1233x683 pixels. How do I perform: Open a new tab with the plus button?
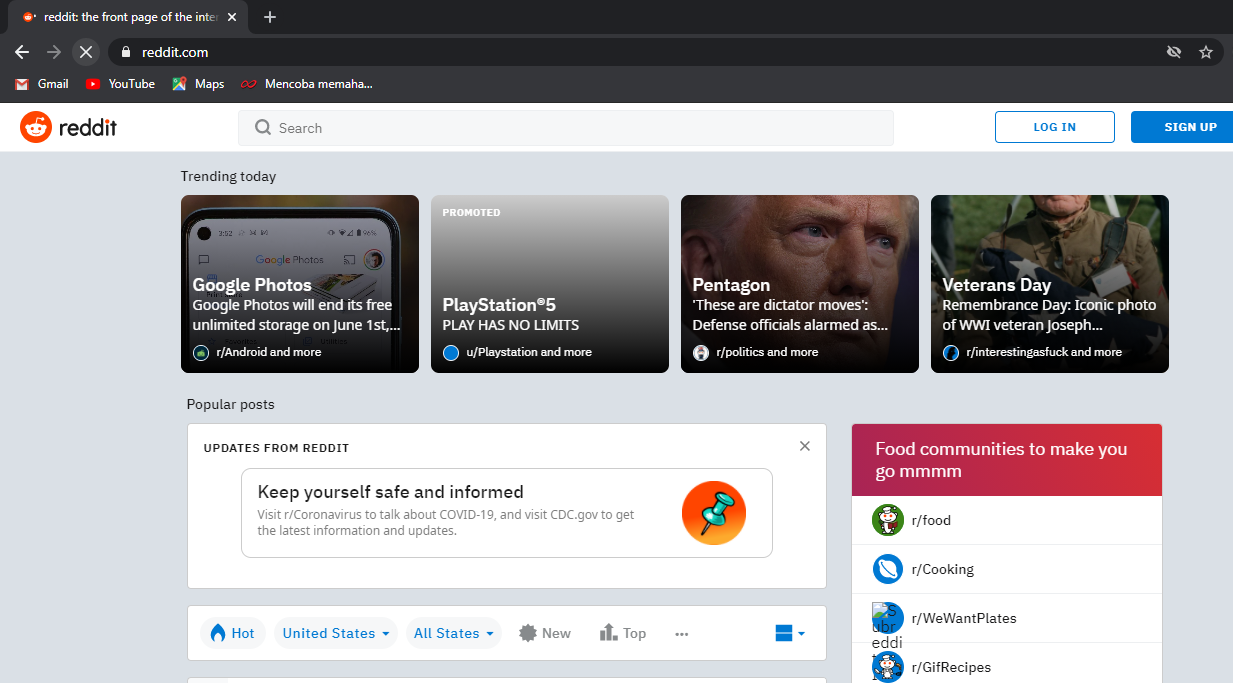pos(270,17)
